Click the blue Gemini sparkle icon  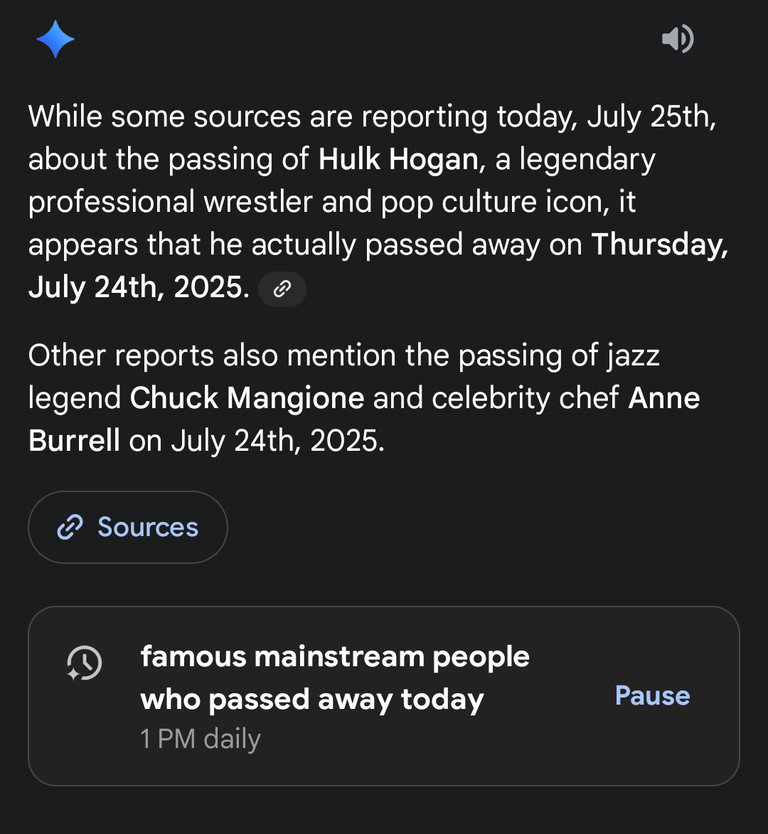point(55,39)
